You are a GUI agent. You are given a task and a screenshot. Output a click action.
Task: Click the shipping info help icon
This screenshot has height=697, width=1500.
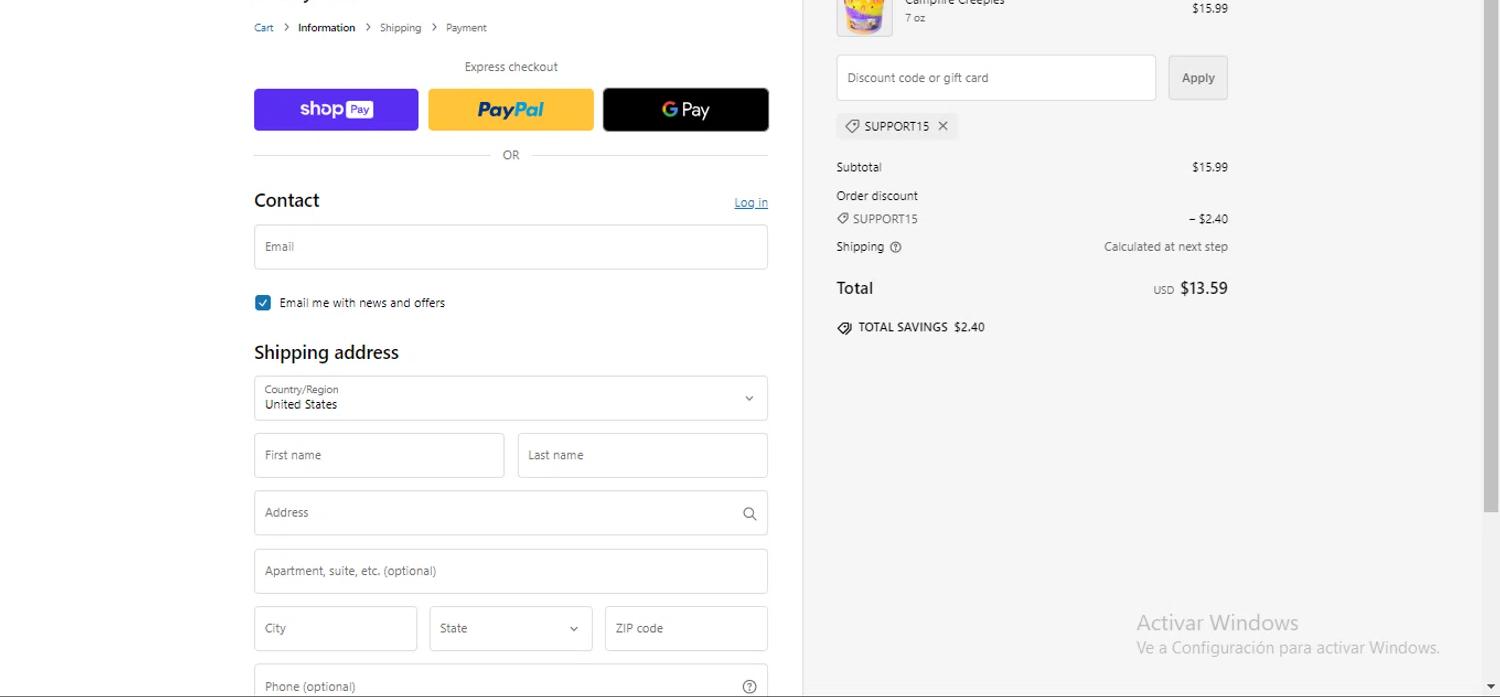pos(895,247)
